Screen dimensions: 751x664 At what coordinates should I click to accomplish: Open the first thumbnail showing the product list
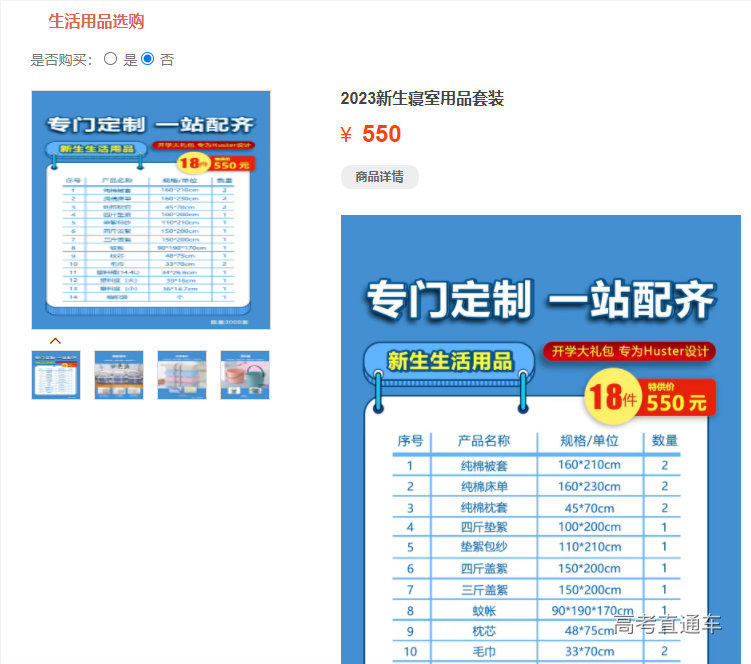[56, 375]
